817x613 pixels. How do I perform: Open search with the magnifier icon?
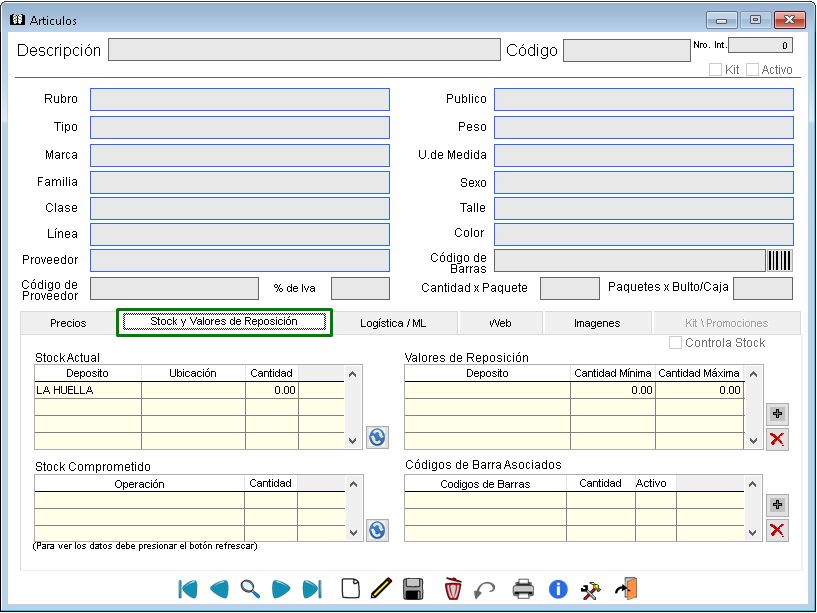[x=250, y=589]
